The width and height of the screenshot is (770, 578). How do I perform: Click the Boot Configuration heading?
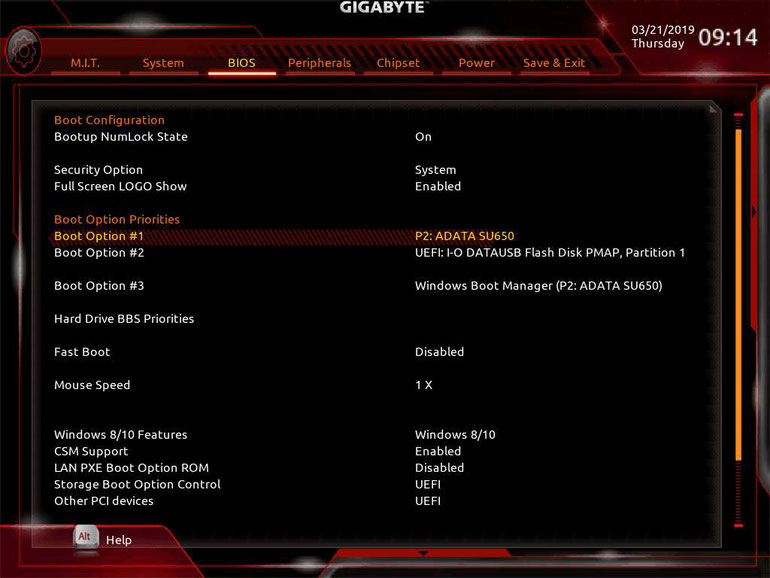tap(109, 120)
